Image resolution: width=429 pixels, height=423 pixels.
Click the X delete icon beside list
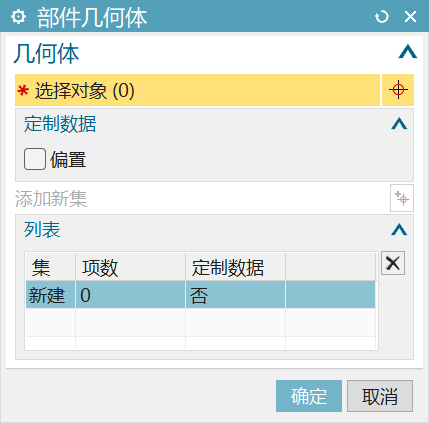point(393,263)
